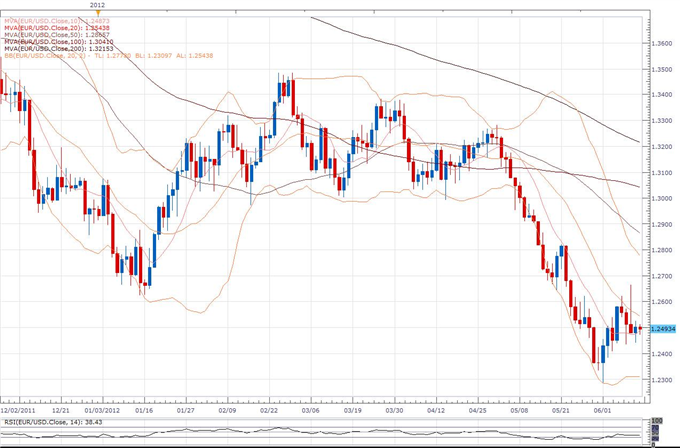Click the 1.2300 price axis label
Viewport: 680px width, 448px height.
click(x=662, y=380)
